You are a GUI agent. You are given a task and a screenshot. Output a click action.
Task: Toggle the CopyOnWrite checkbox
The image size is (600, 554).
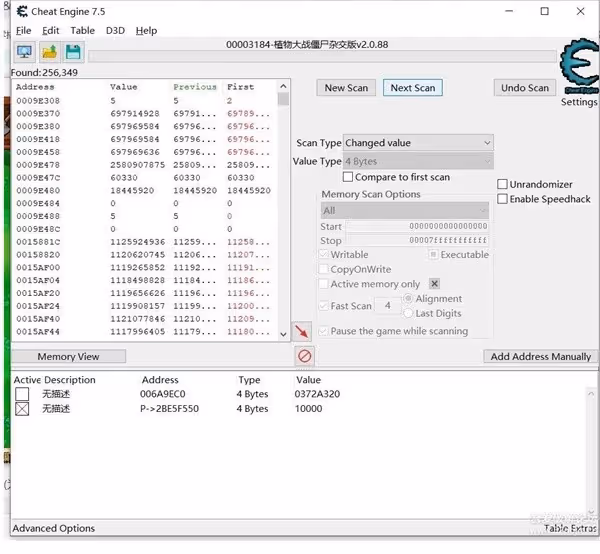point(324,269)
